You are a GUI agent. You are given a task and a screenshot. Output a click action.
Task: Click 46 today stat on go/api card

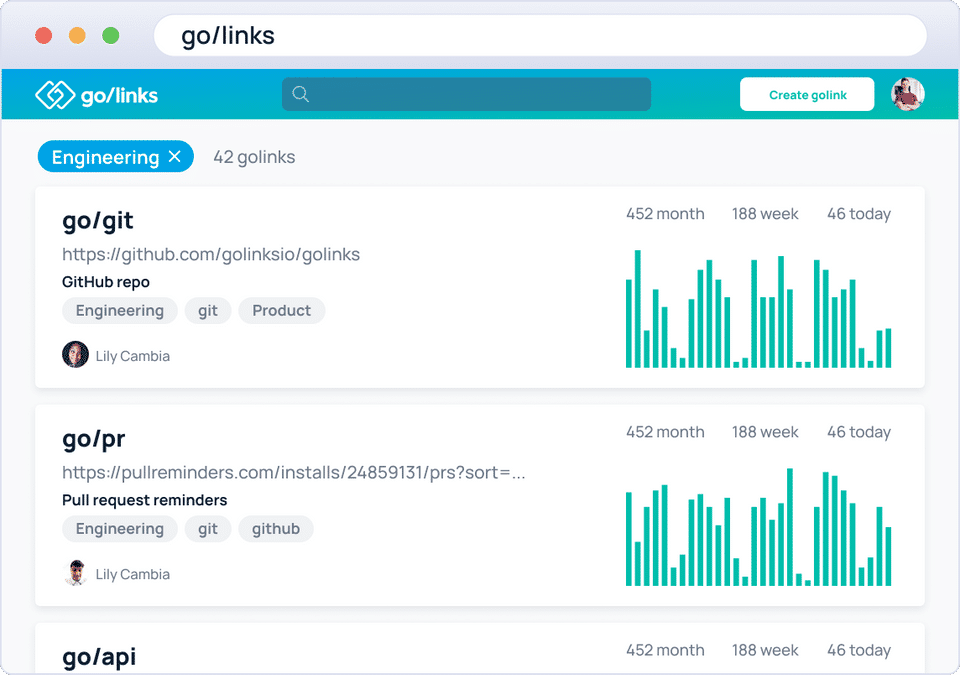(x=859, y=650)
